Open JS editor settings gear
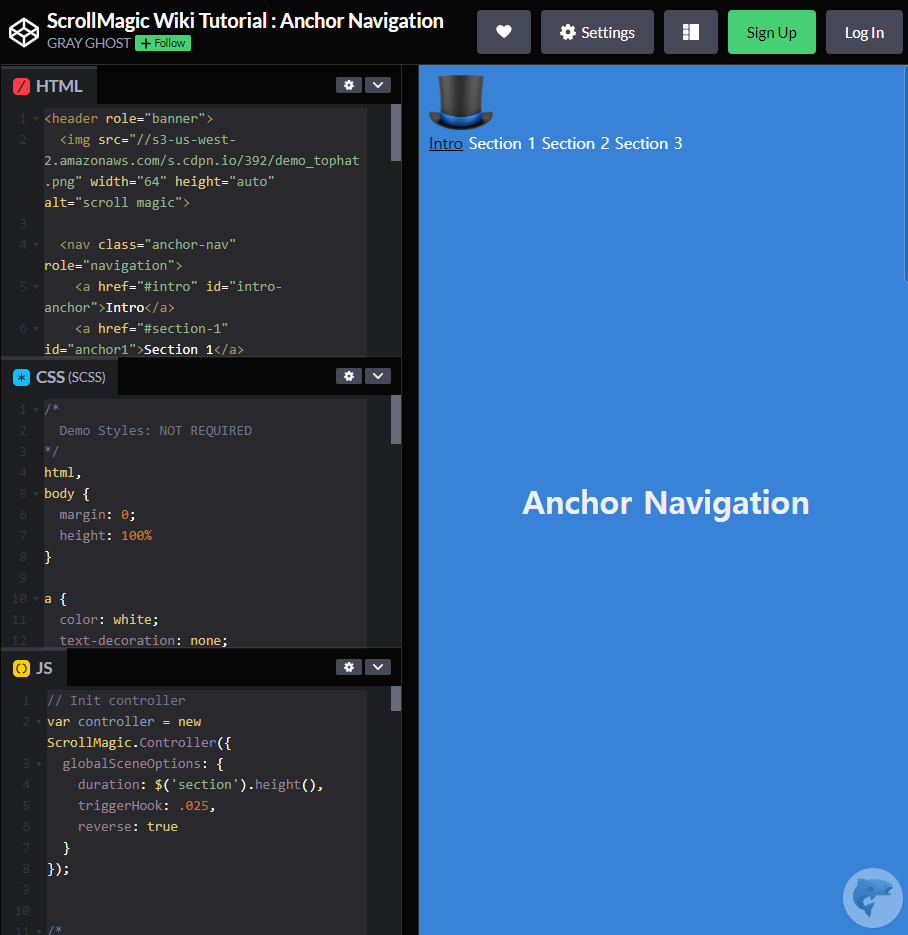 click(349, 667)
